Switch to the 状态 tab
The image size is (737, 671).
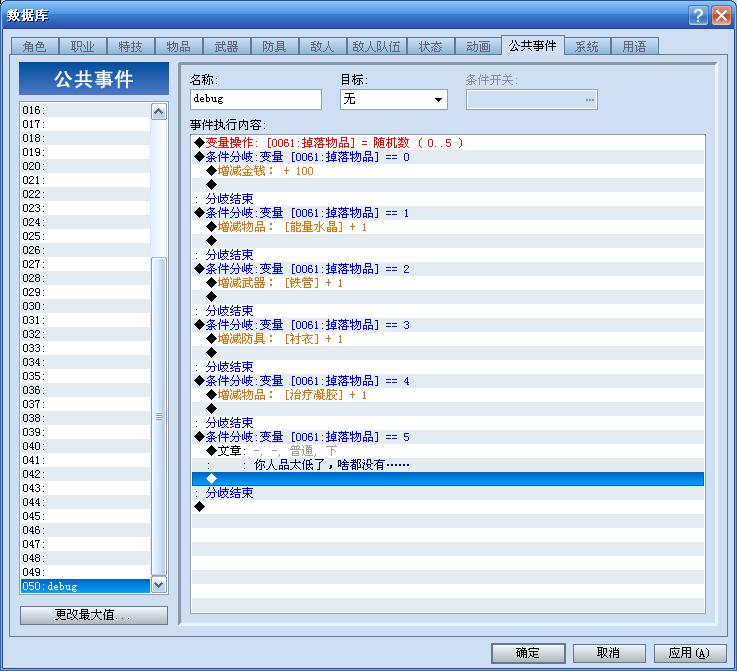431,46
